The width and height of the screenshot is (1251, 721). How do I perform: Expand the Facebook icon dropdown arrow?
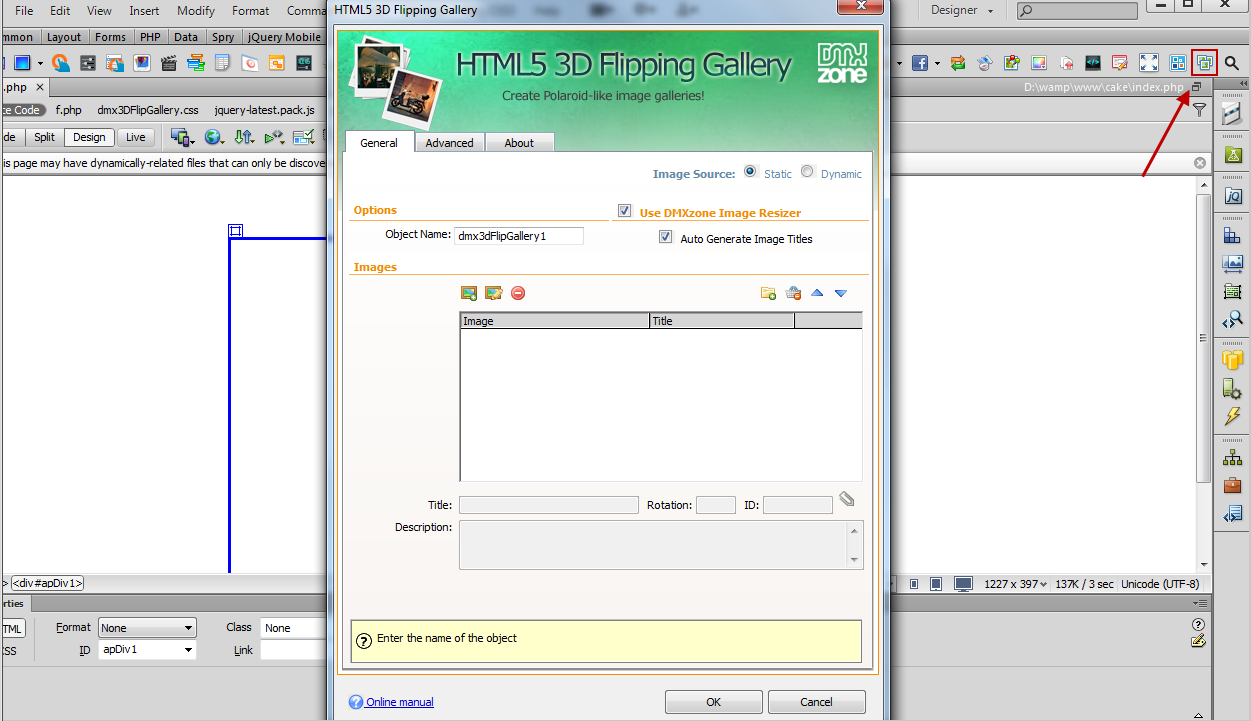(x=936, y=63)
